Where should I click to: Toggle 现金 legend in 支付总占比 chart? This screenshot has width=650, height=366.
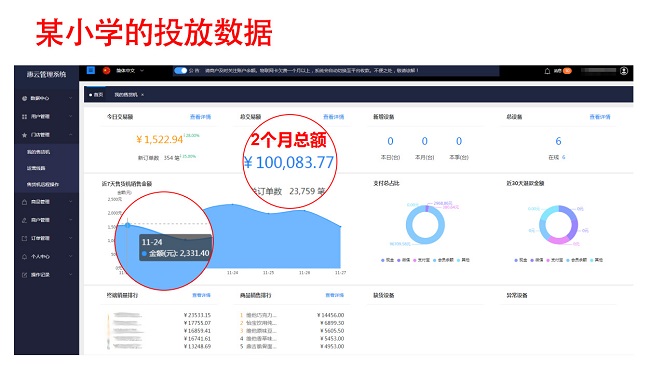[387, 260]
